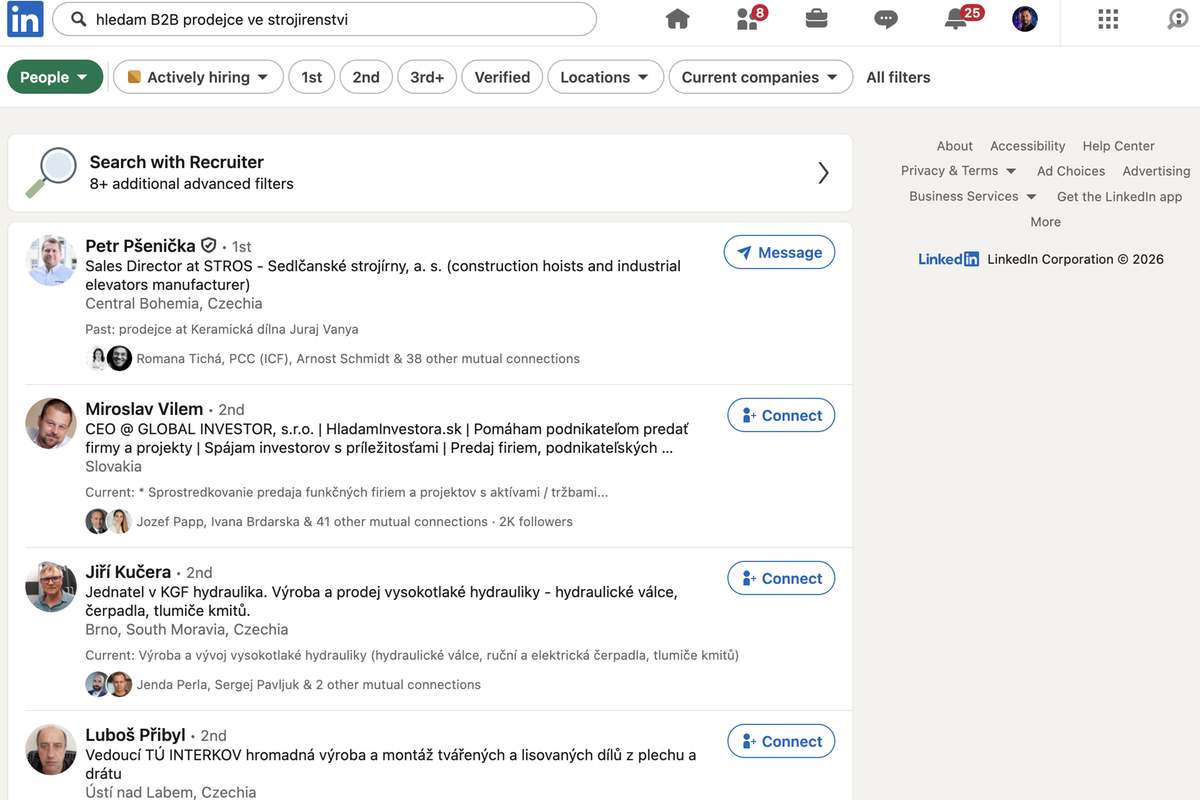Viewport: 1200px width, 800px height.
Task: Click the LinkedIn logo in top bar
Action: [x=25, y=19]
